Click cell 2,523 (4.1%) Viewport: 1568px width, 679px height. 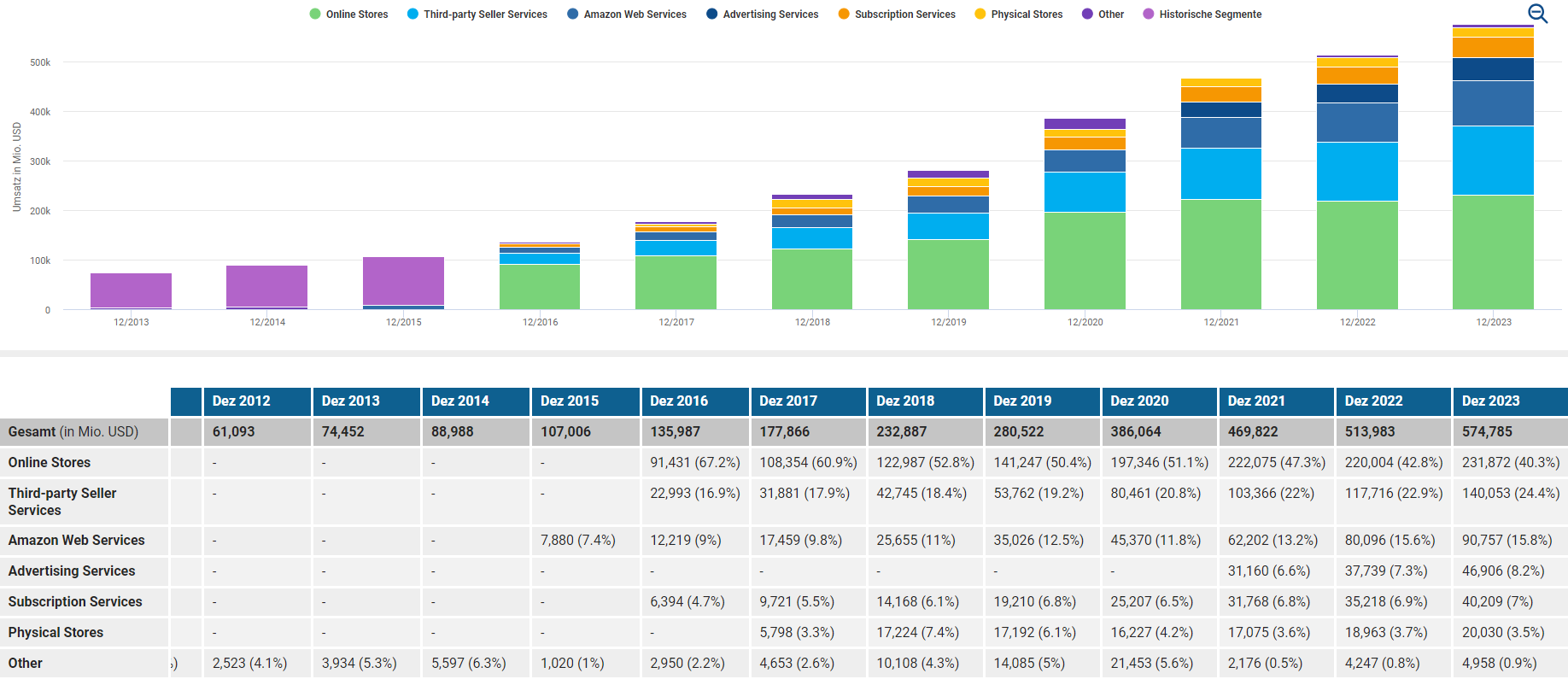pos(249,664)
